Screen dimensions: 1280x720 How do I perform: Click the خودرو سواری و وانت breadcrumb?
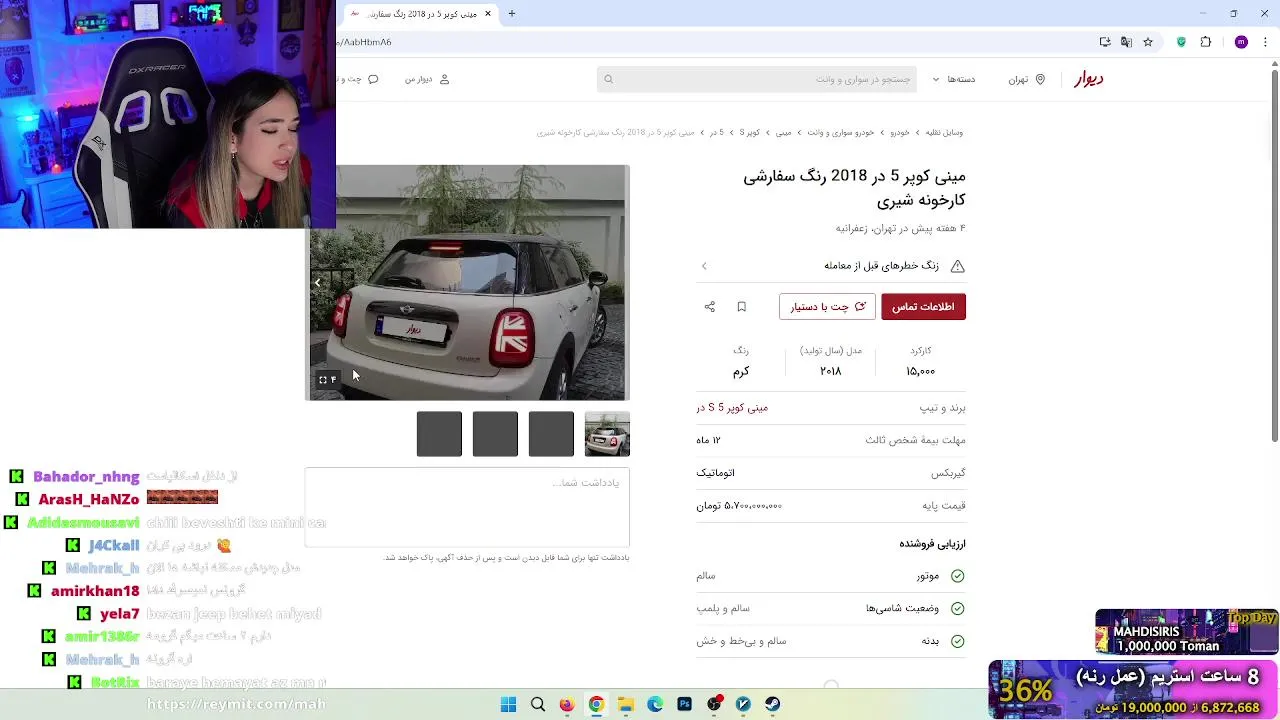tap(840, 132)
